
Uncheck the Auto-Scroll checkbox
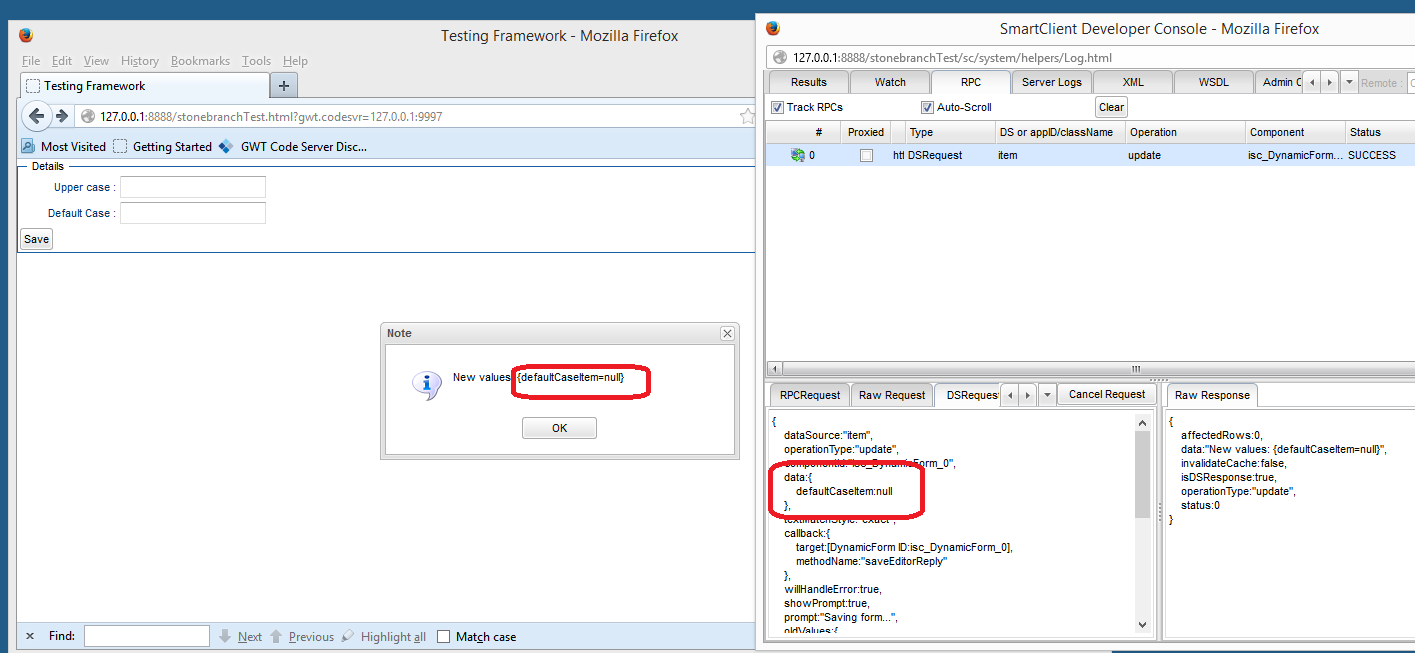(x=927, y=107)
